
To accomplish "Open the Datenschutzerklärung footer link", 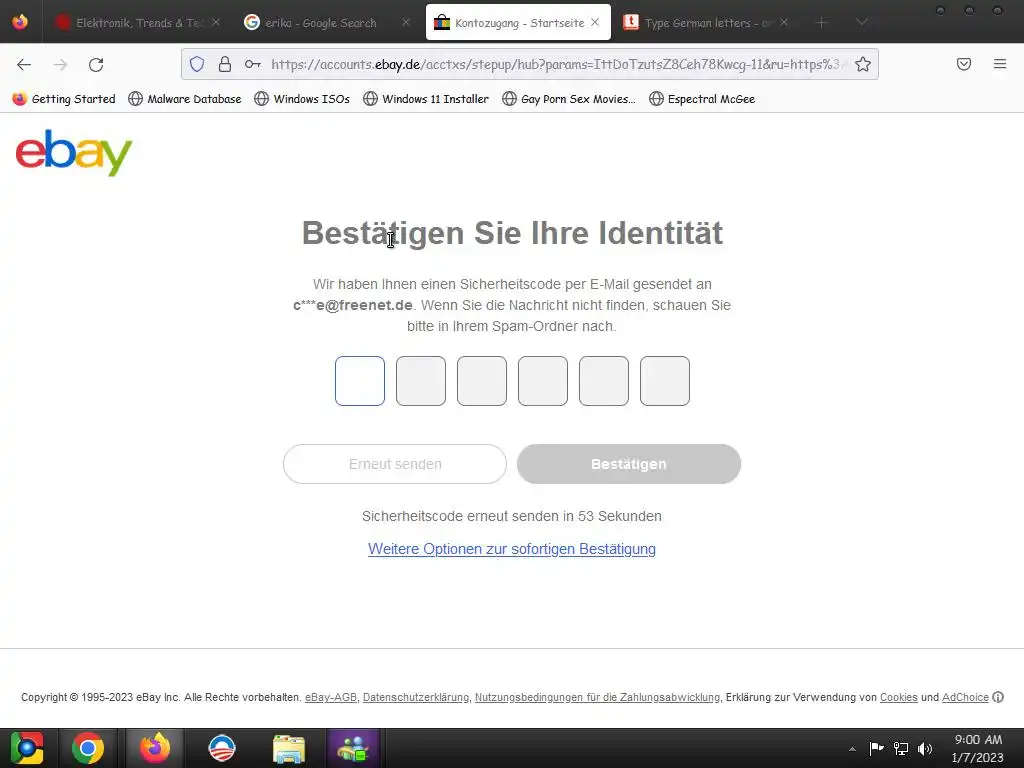I will [x=416, y=697].
